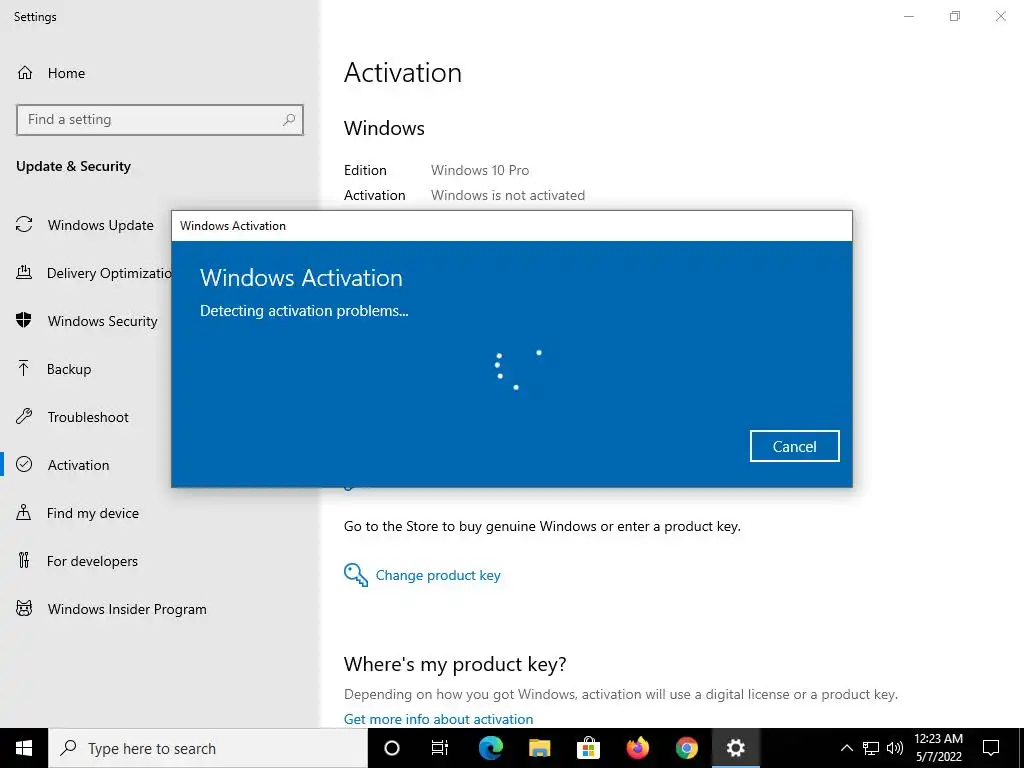Launch Microsoft Edge from taskbar
The image size is (1024, 768).
tap(490, 748)
